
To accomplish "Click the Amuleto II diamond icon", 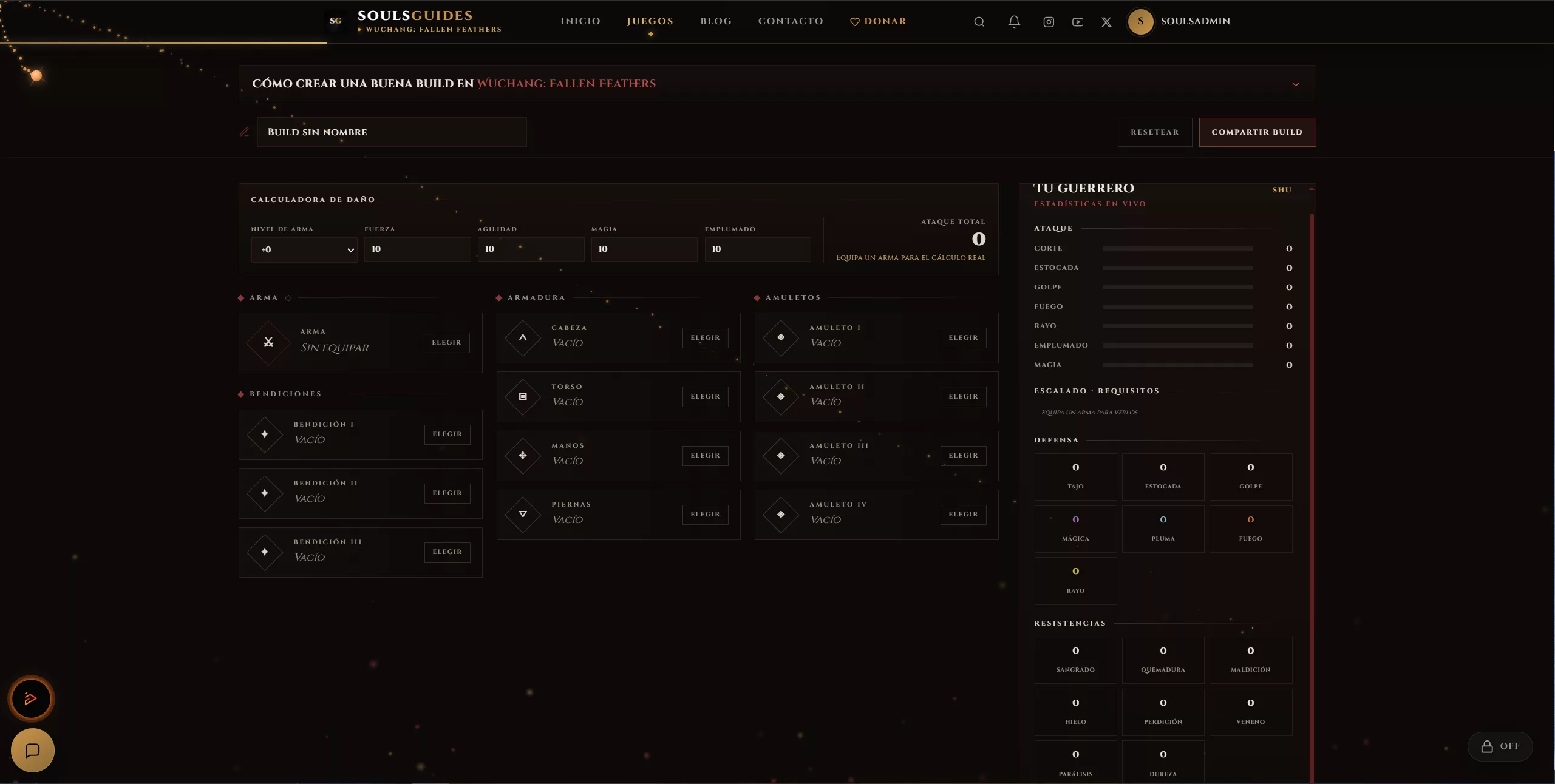I will coord(781,396).
